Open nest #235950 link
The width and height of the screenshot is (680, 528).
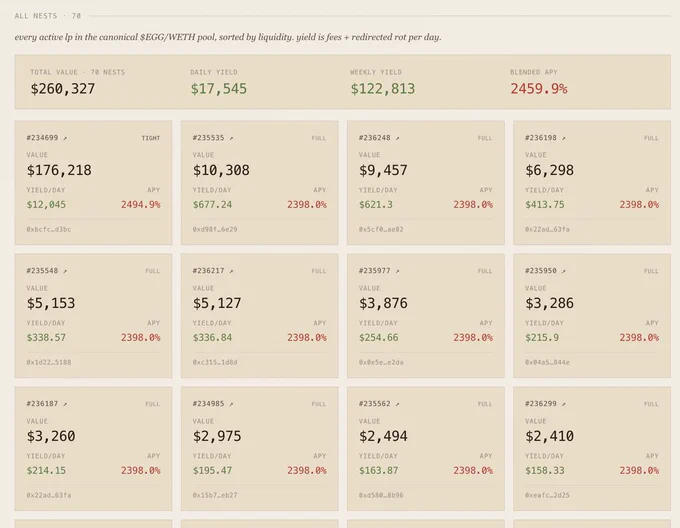coord(540,271)
